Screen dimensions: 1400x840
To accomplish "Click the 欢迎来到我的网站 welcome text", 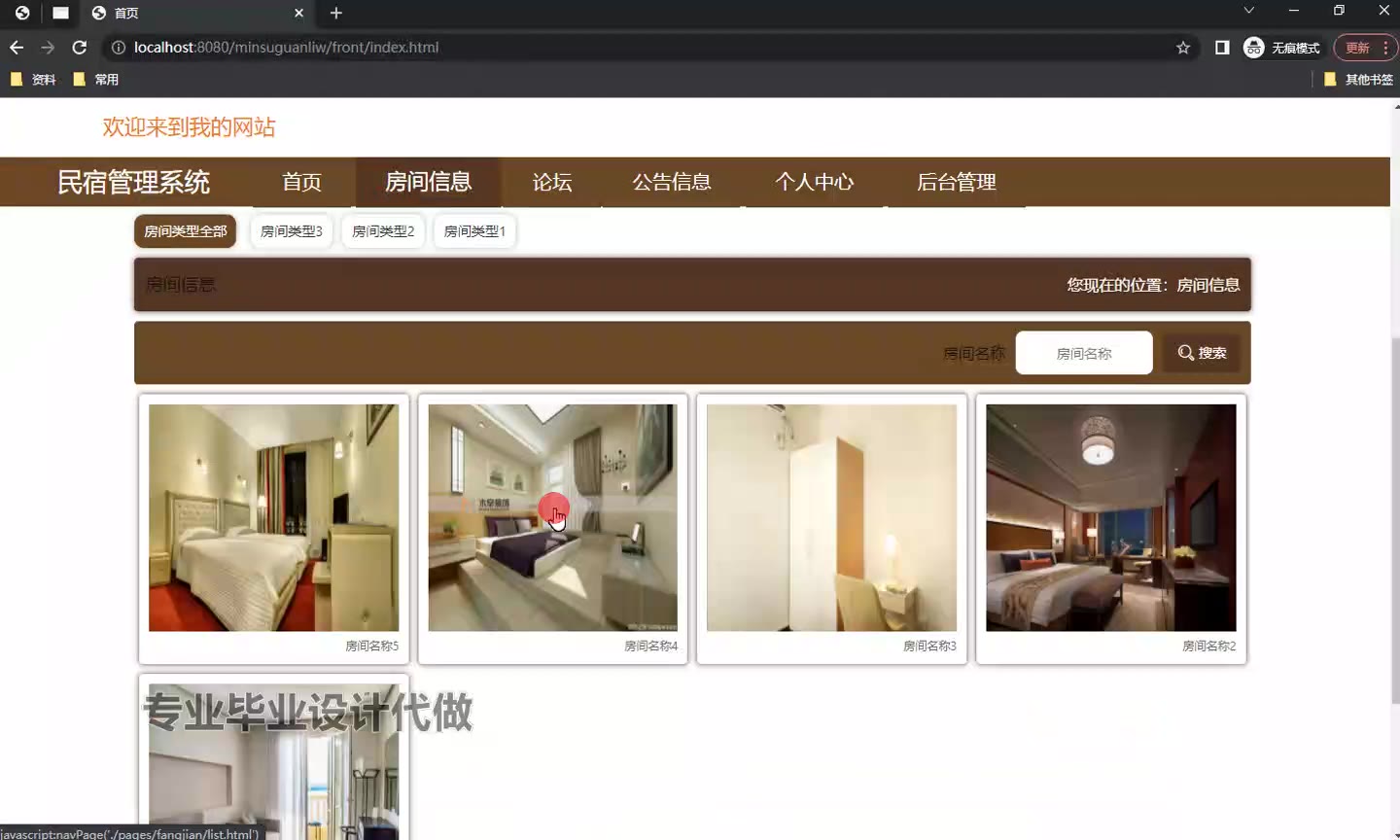I will coord(189,127).
